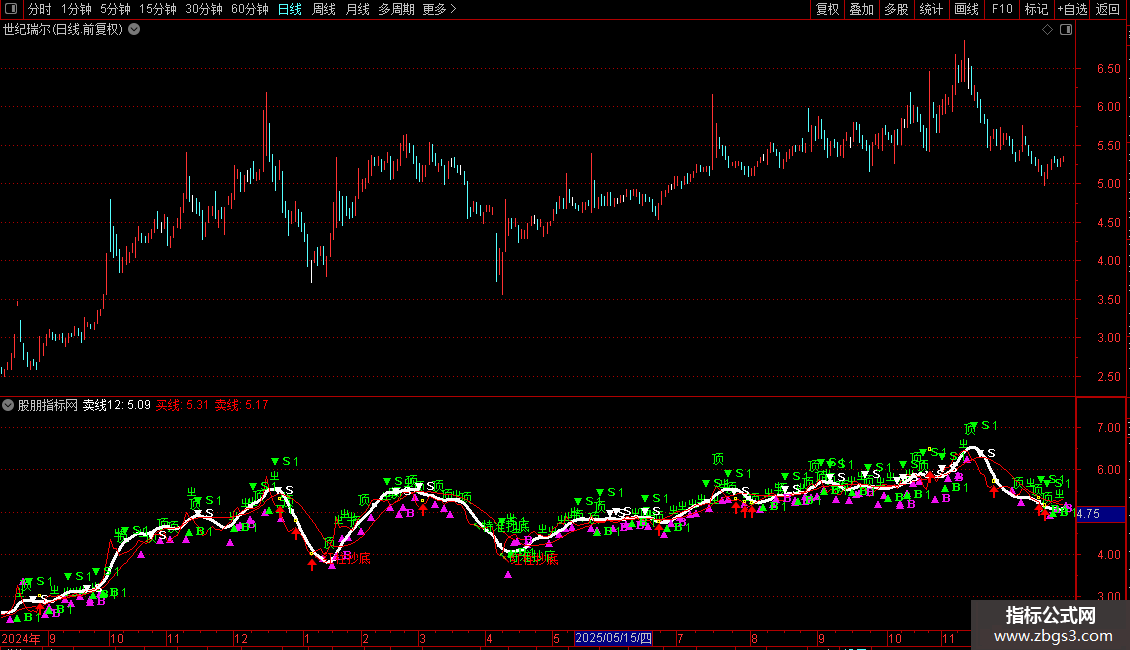Open the 多周期 multi-period view
Image resolution: width=1130 pixels, height=650 pixels.
pyautogui.click(x=396, y=9)
